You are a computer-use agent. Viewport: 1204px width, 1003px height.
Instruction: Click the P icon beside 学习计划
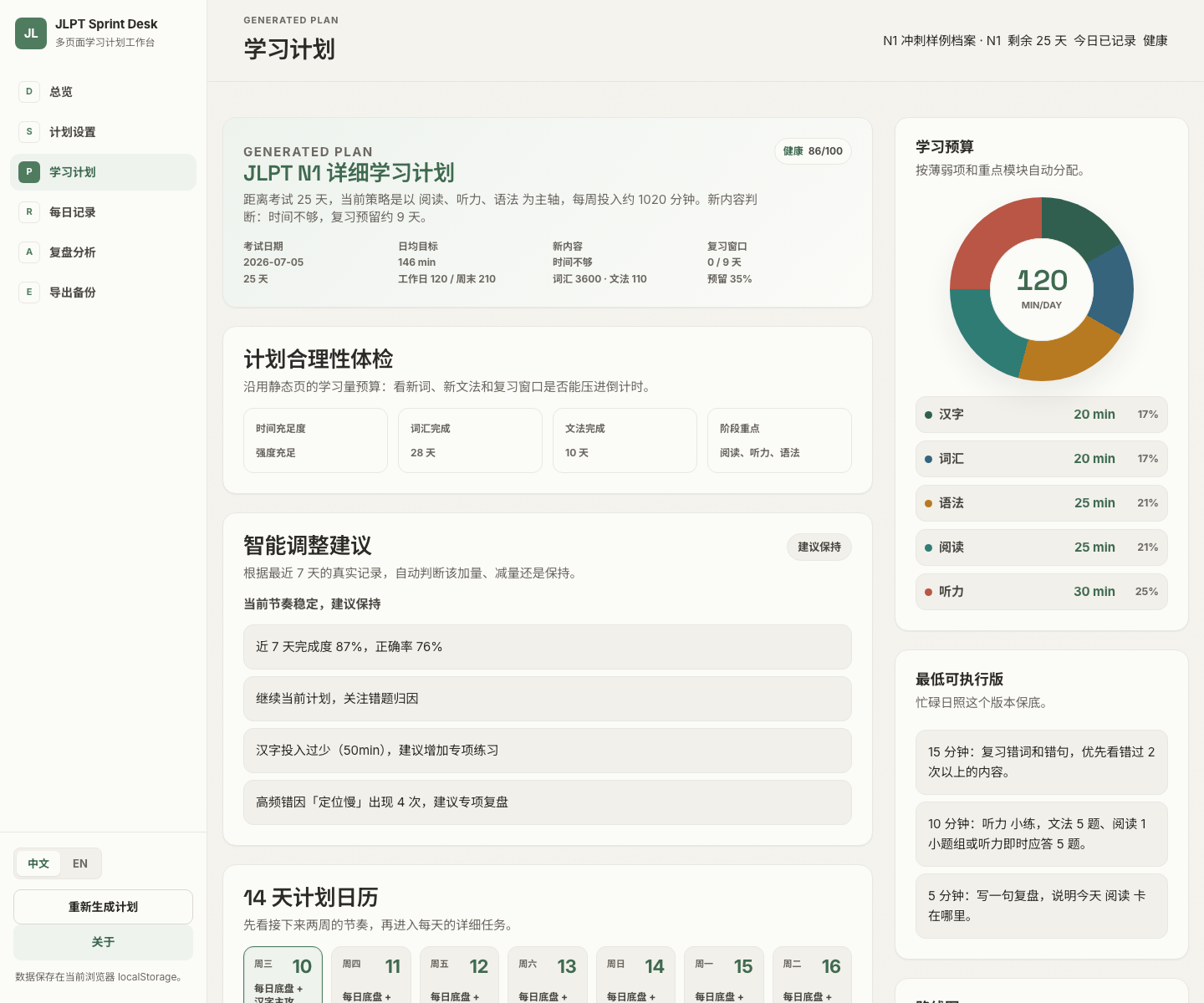29,172
